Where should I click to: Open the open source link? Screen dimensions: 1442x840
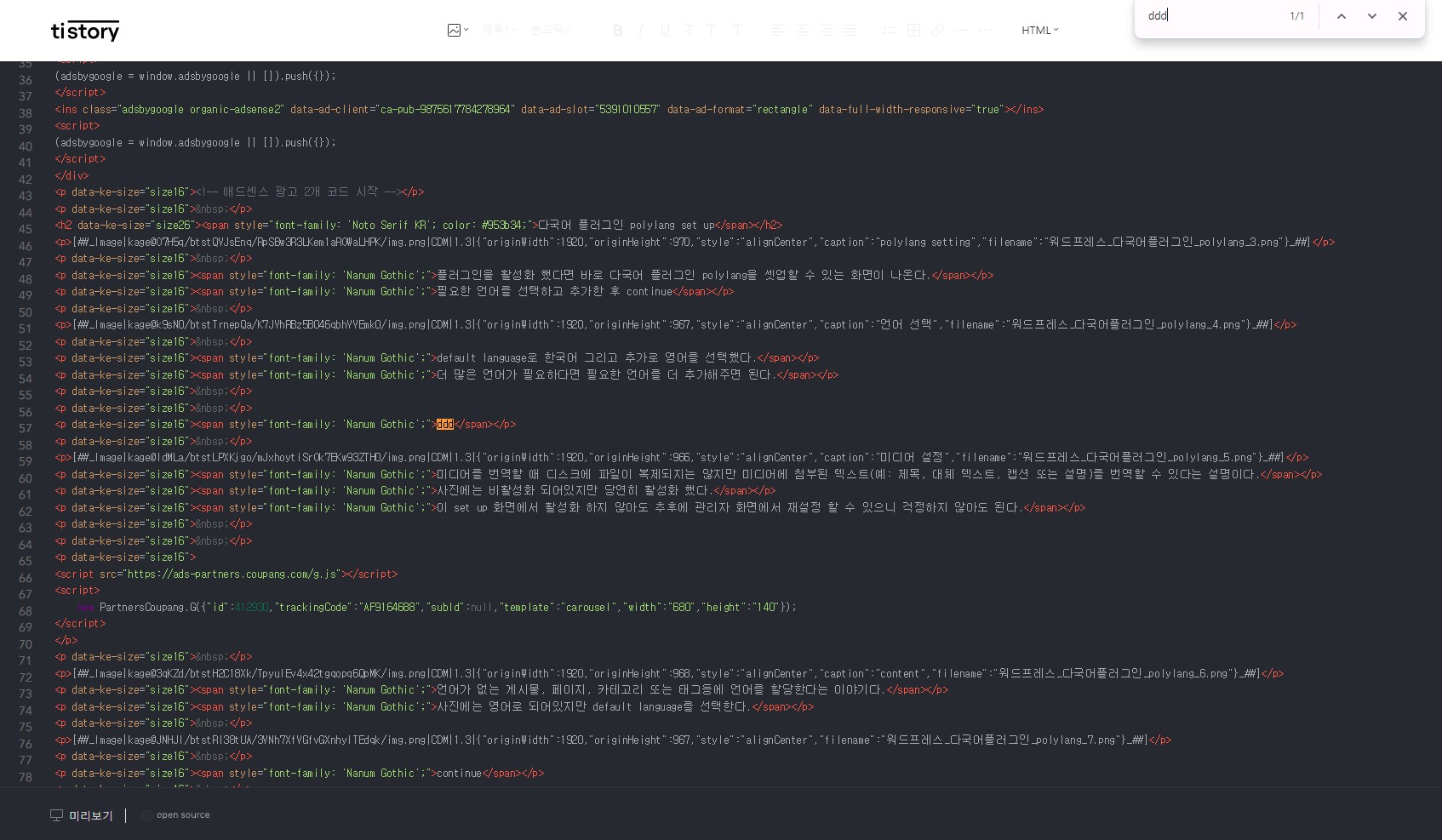coord(175,815)
